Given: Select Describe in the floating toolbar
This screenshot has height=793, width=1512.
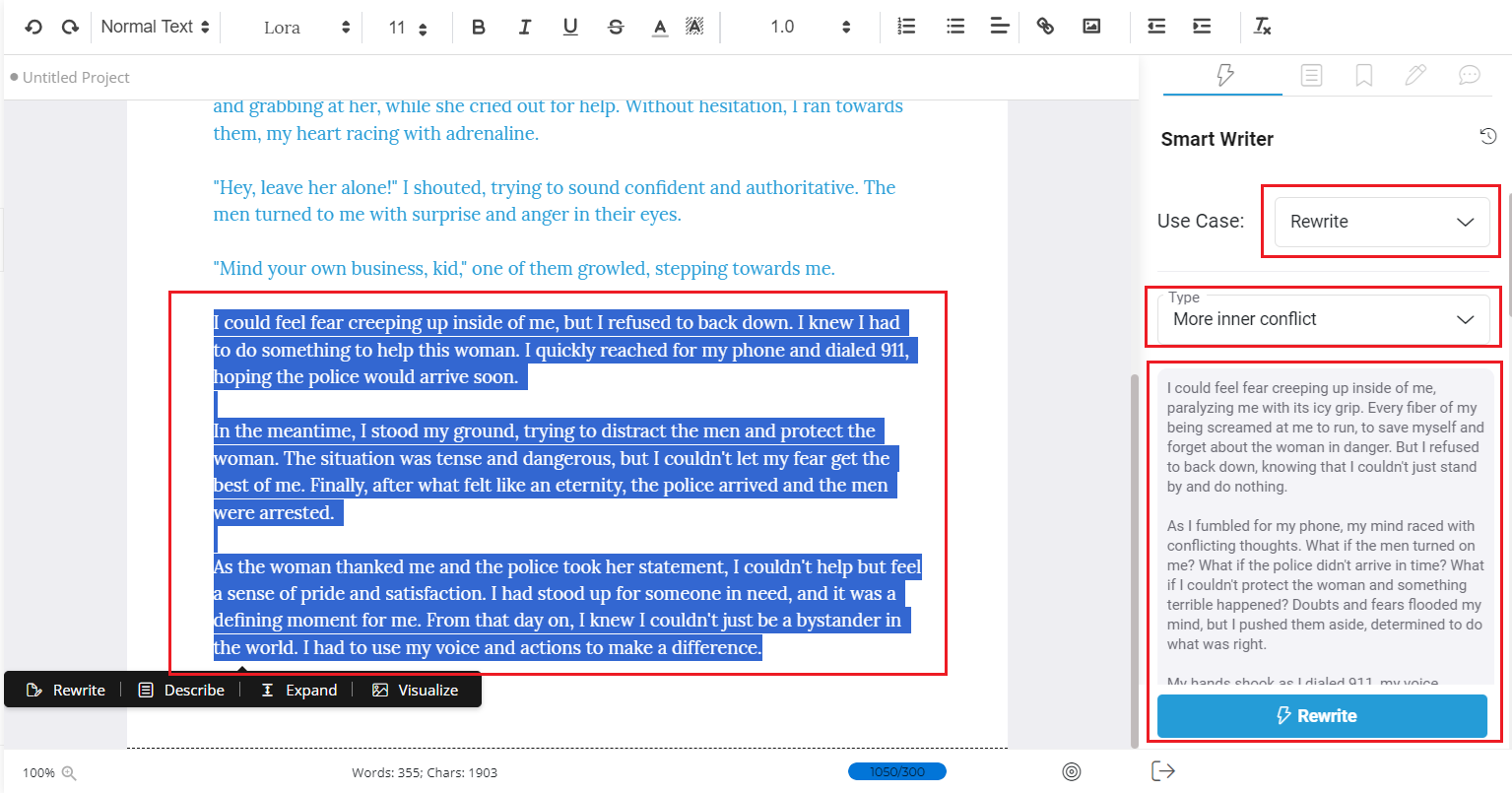Looking at the screenshot, I should [x=180, y=690].
